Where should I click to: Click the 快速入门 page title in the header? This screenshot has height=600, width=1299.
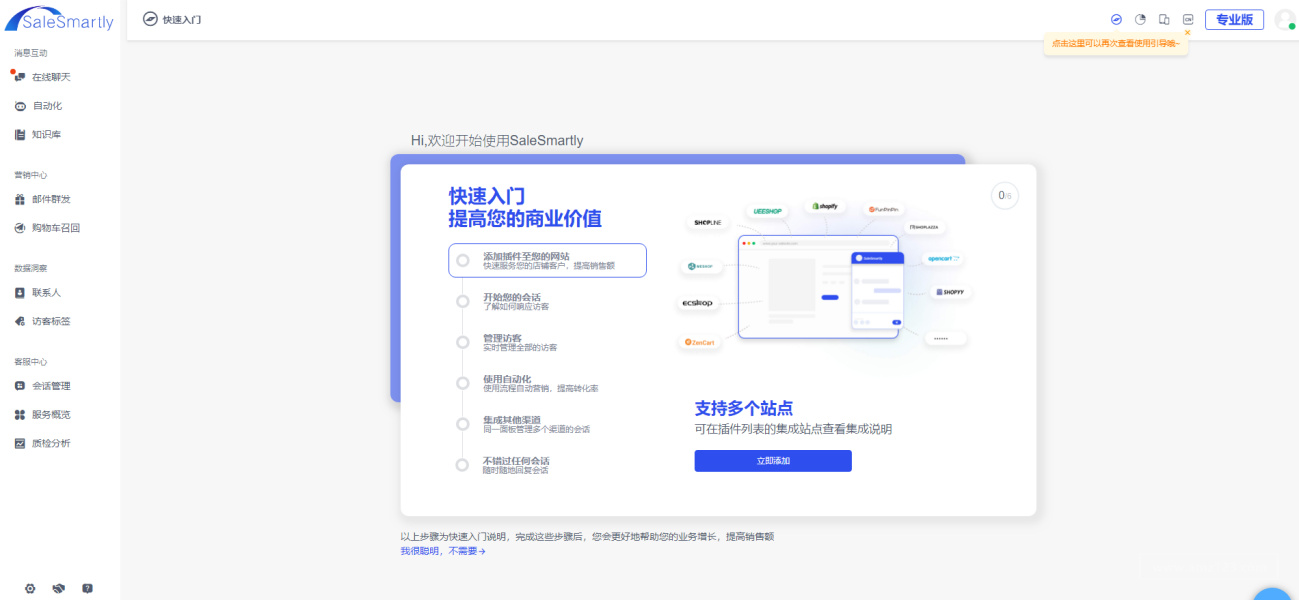[x=182, y=19]
